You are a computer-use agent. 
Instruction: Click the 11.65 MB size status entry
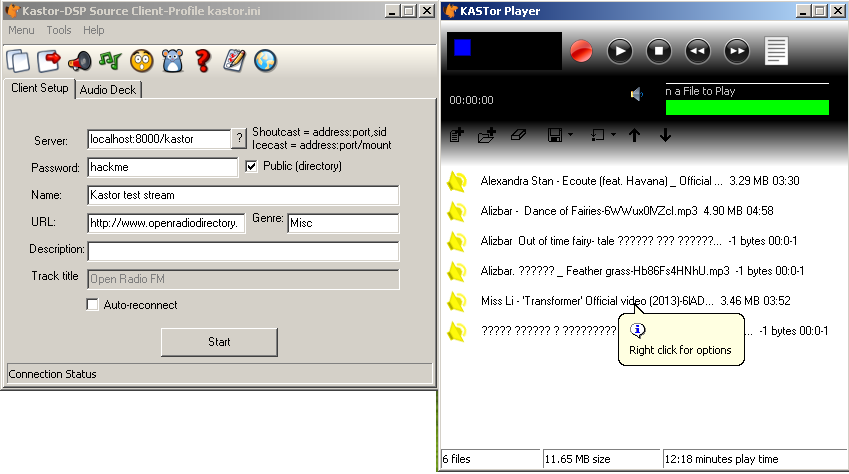click(602, 459)
